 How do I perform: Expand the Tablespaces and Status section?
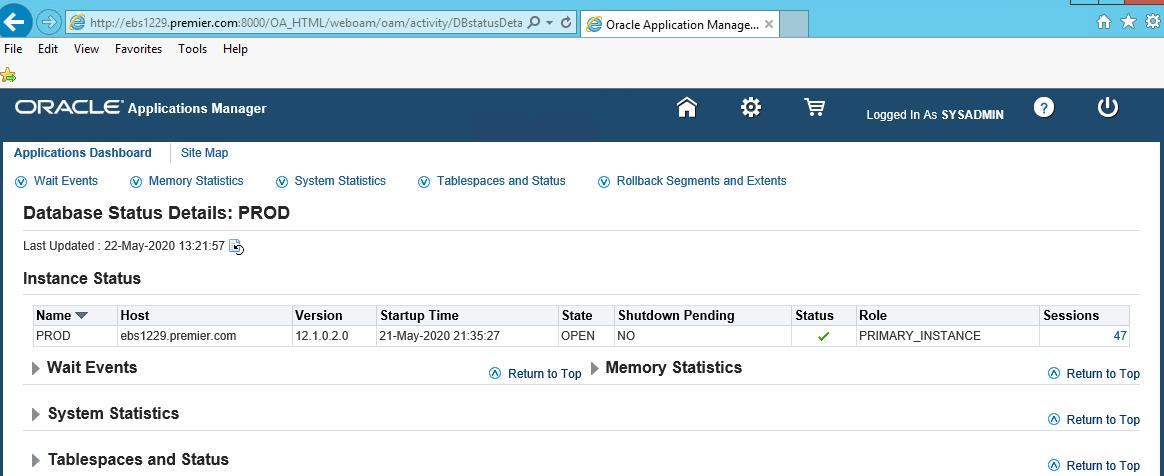(x=35, y=461)
